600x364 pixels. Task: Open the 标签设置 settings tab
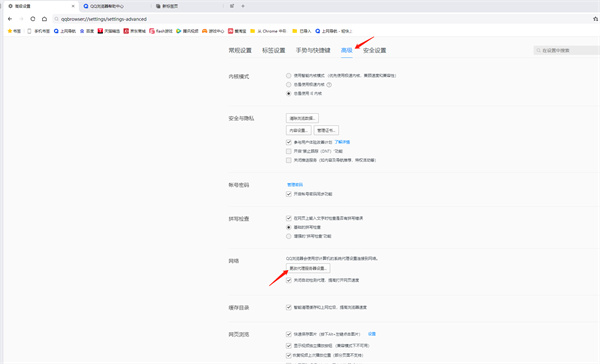tap(274, 50)
